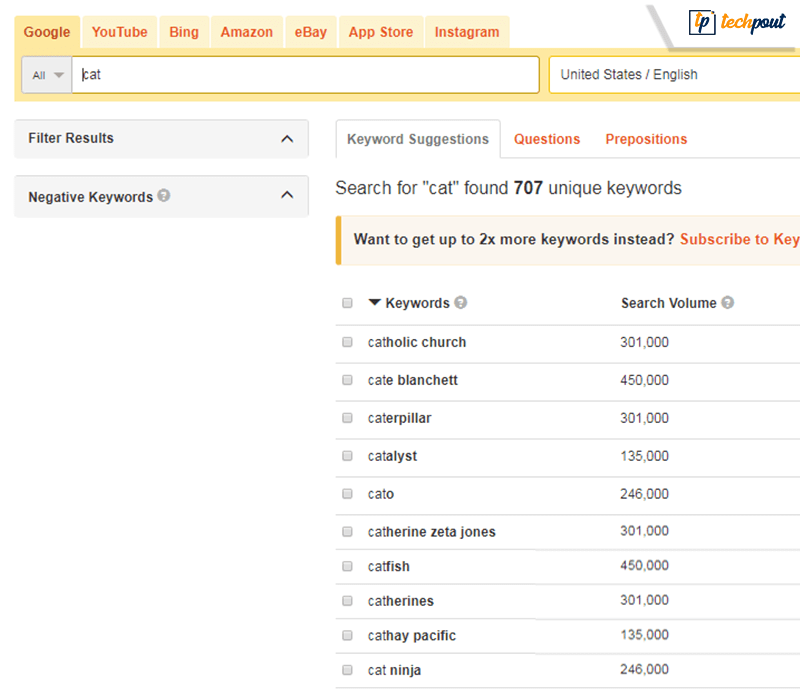800x694 pixels.
Task: Switch to the eBay tab
Action: pyautogui.click(x=310, y=32)
